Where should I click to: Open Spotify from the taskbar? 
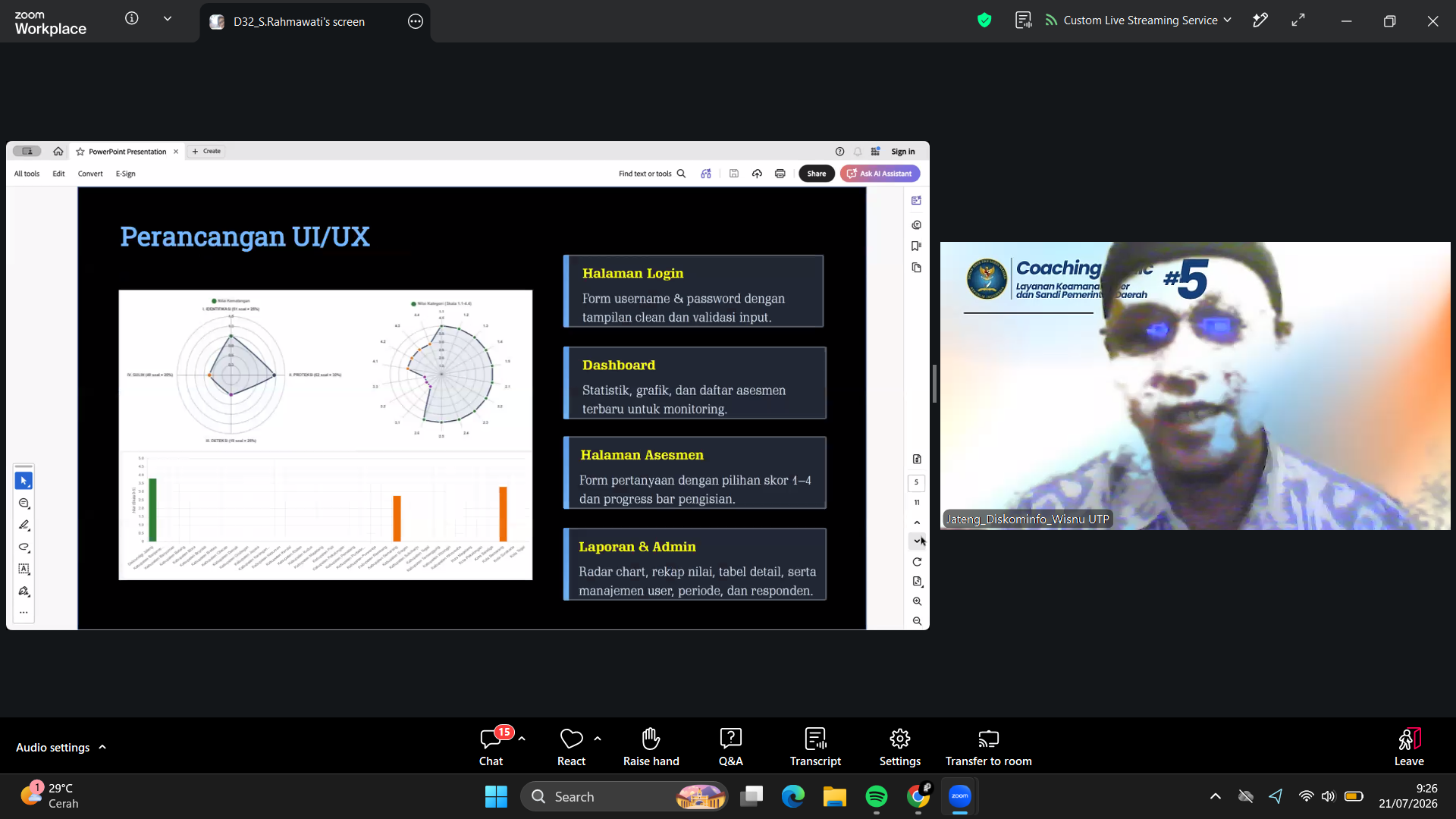coord(876,796)
